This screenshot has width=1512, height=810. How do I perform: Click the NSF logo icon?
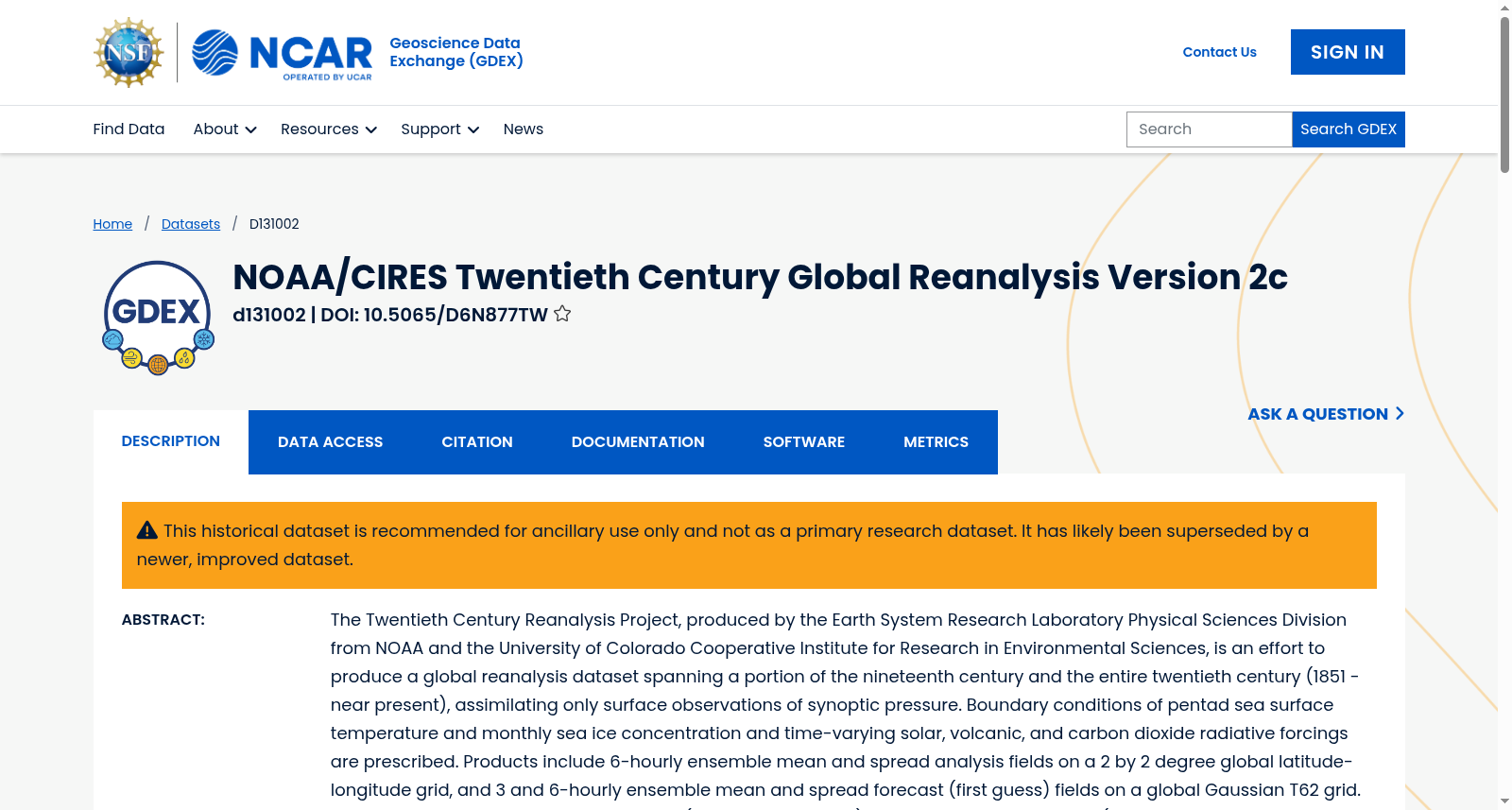coord(129,52)
